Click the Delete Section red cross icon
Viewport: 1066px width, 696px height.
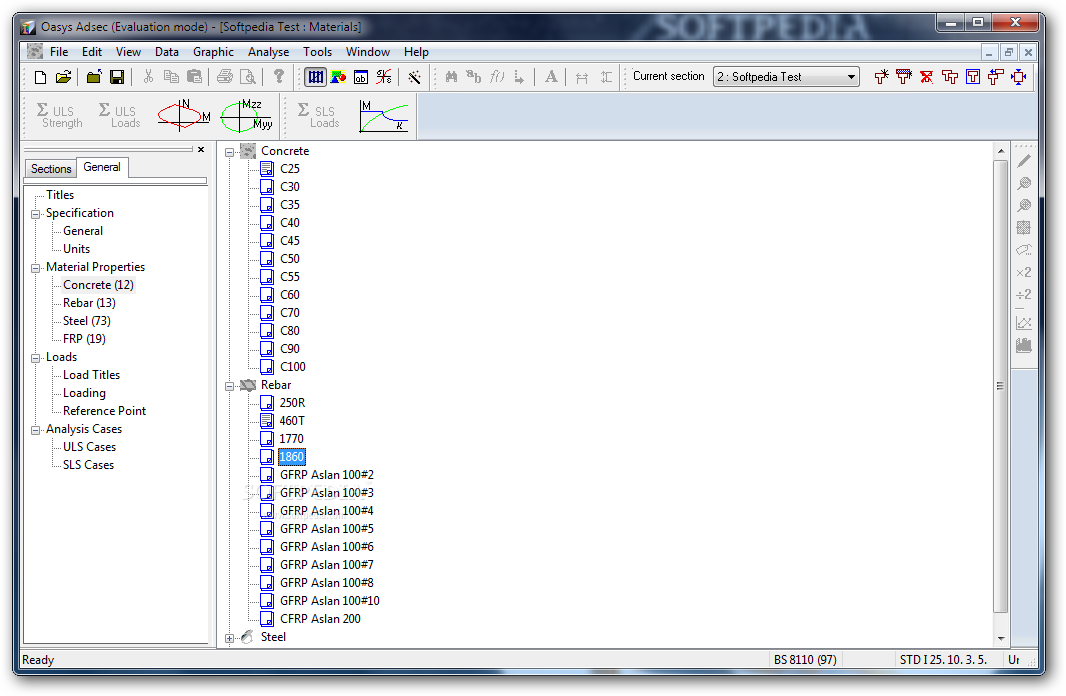click(x=927, y=77)
